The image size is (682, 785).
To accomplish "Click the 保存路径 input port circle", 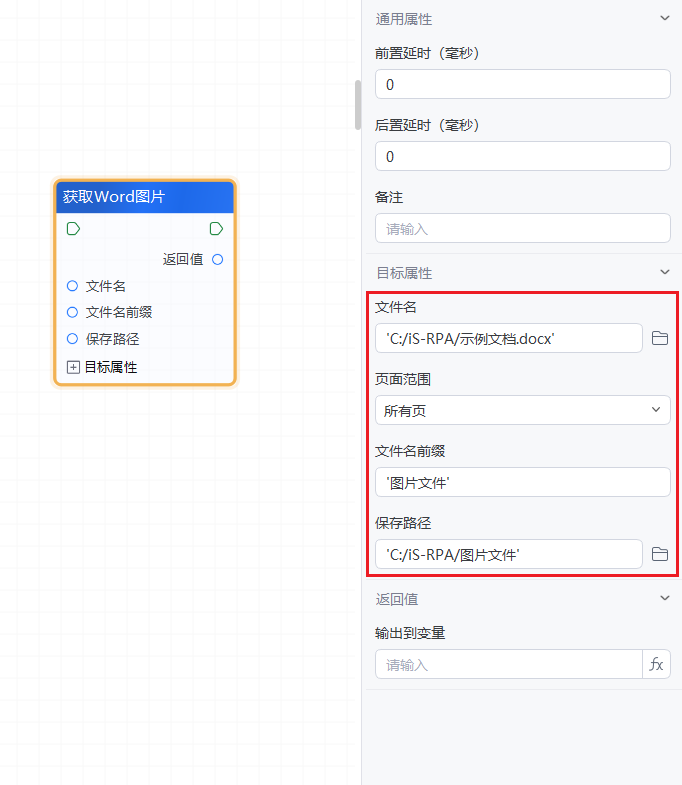I will tap(72, 339).
